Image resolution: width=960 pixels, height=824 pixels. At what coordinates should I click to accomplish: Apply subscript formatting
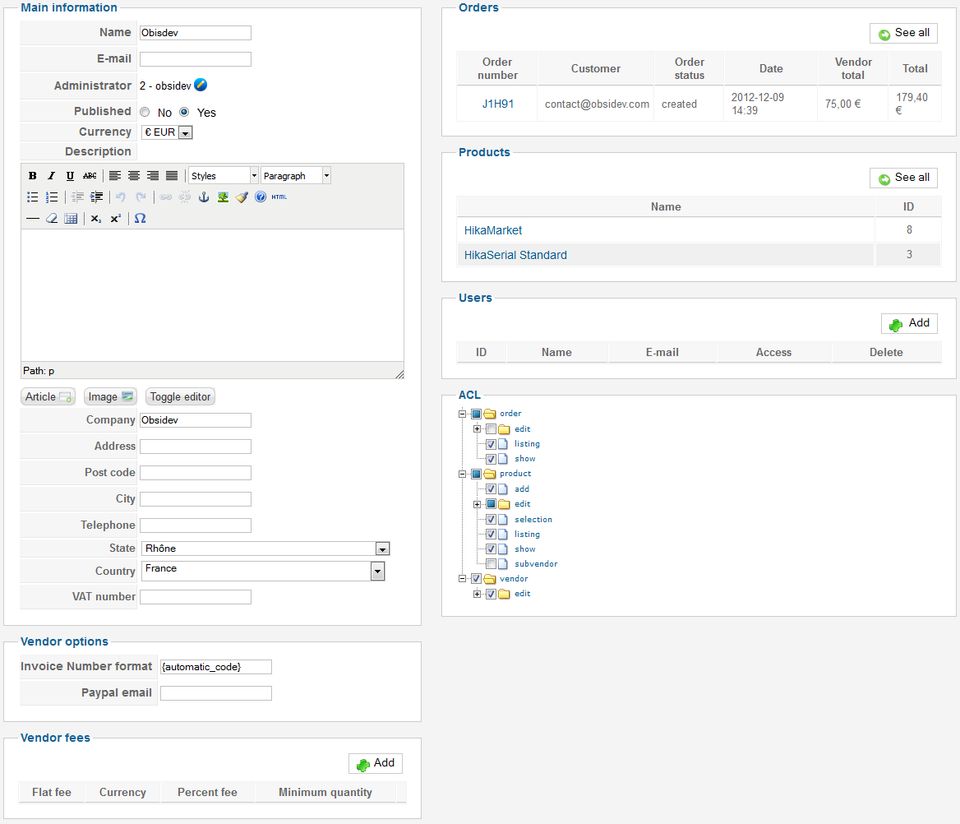point(96,219)
